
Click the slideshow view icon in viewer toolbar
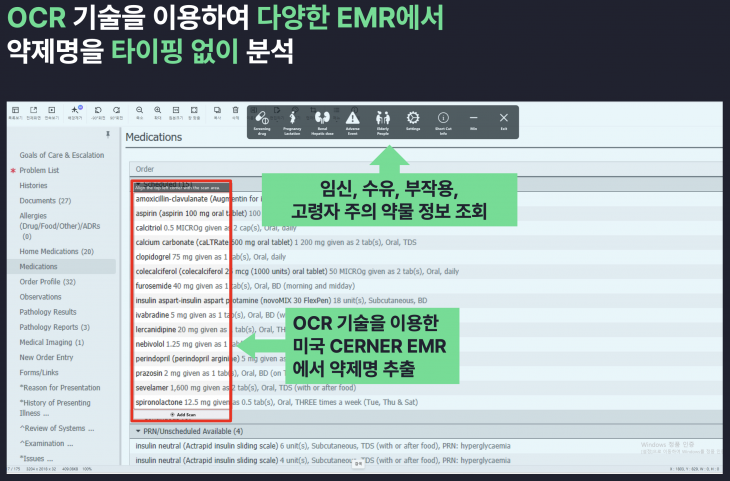click(x=52, y=110)
